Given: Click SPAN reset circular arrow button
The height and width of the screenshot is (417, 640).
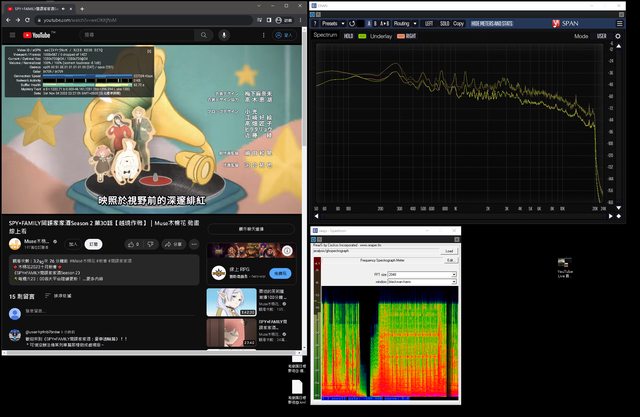Looking at the screenshot, I should coord(352,23).
